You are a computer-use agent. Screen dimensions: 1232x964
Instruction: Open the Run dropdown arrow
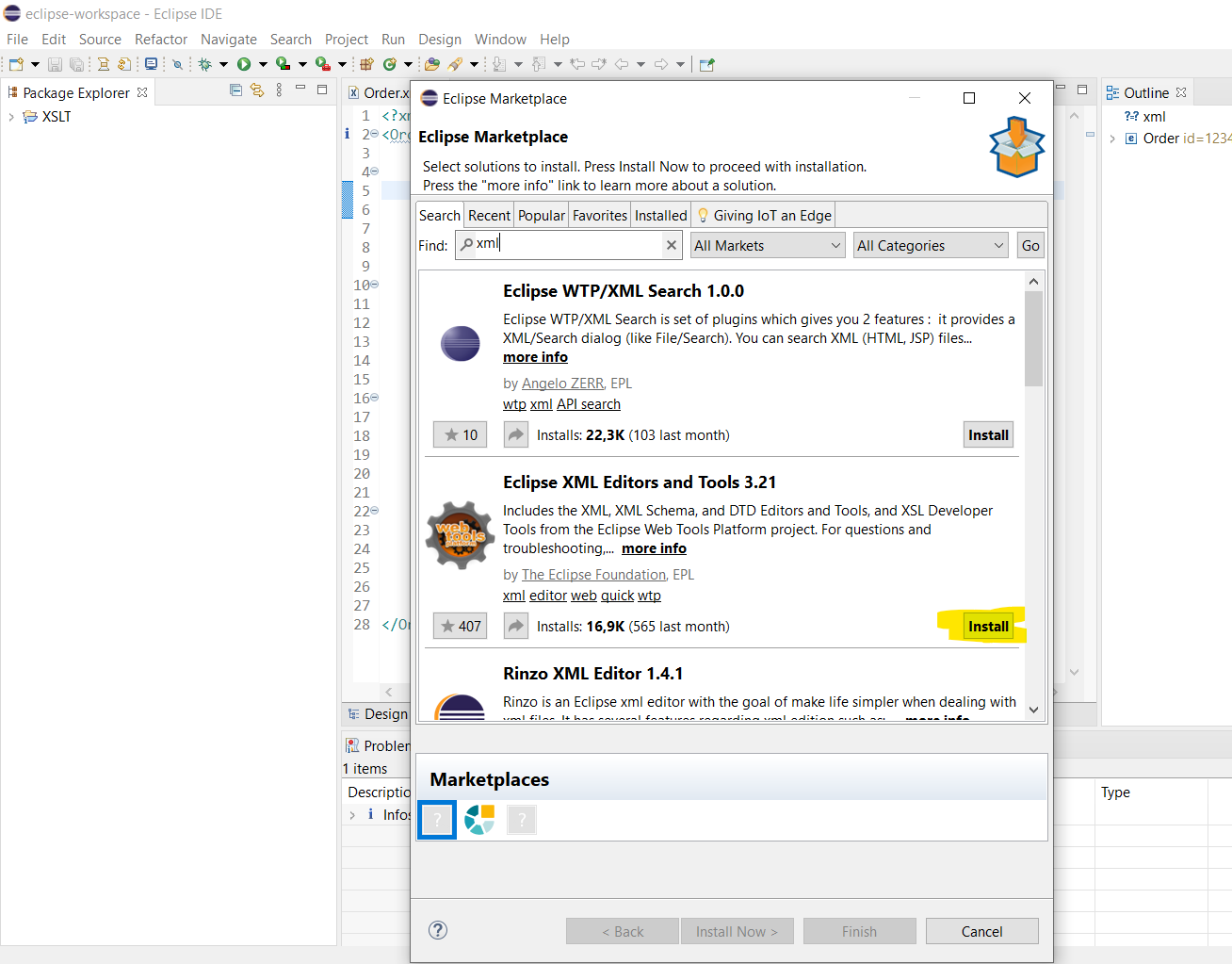(263, 64)
